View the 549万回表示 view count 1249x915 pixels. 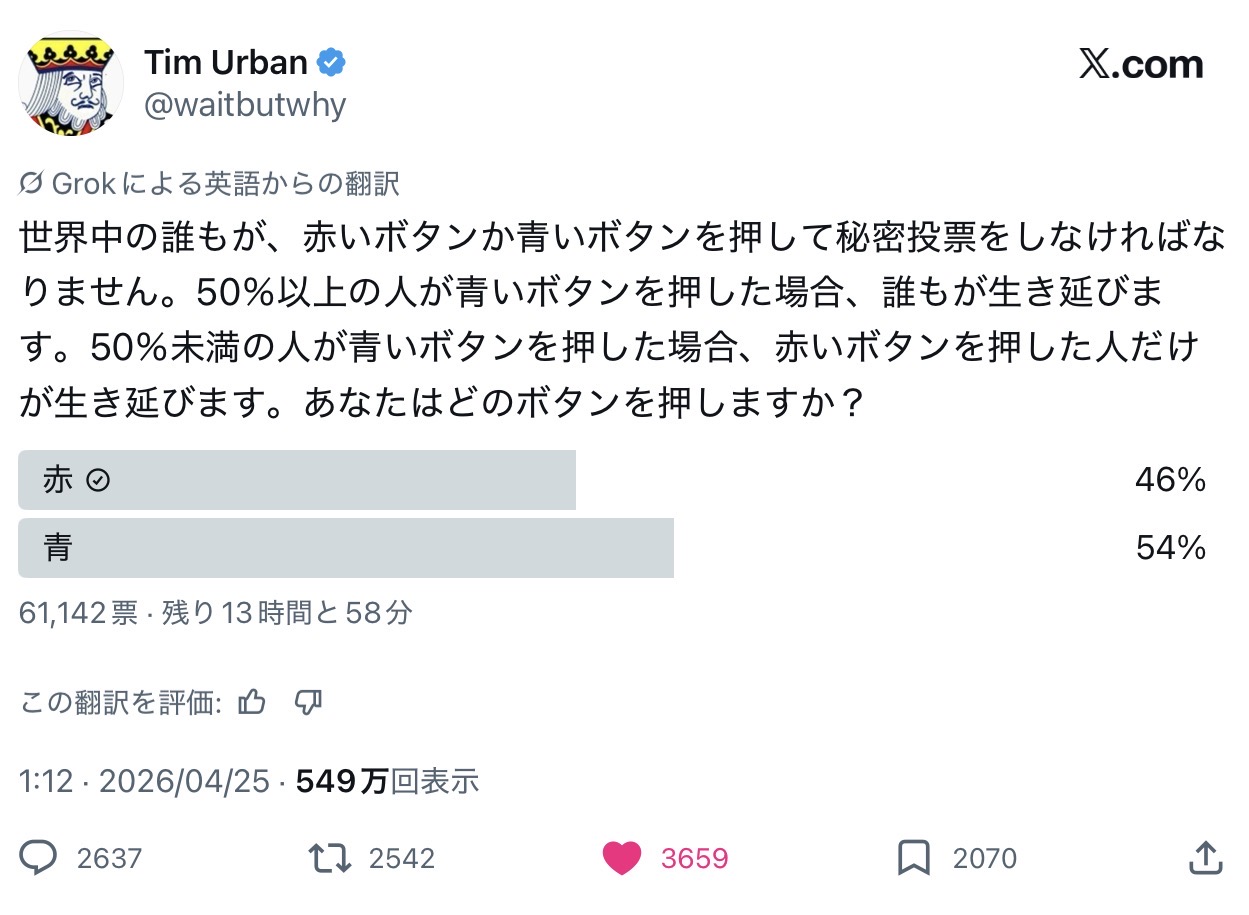tap(388, 781)
